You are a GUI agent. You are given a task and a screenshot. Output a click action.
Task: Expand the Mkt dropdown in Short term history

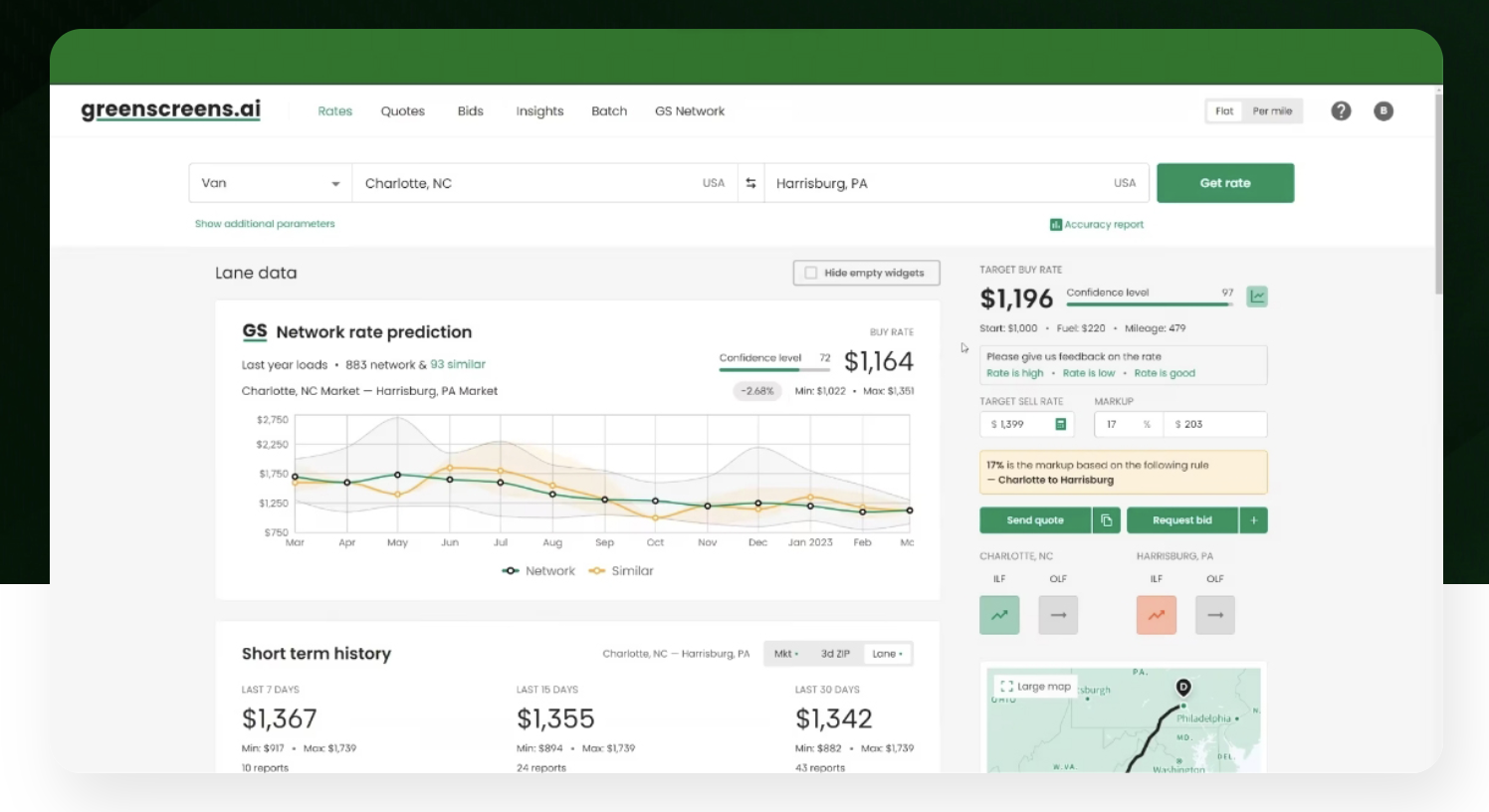[x=785, y=654]
